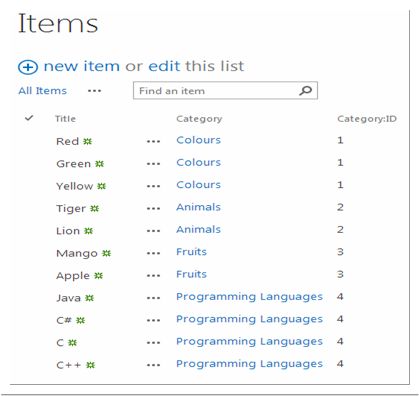The height and width of the screenshot is (396, 419).
Task: Open the Category:ID column header menu
Action: 367,119
